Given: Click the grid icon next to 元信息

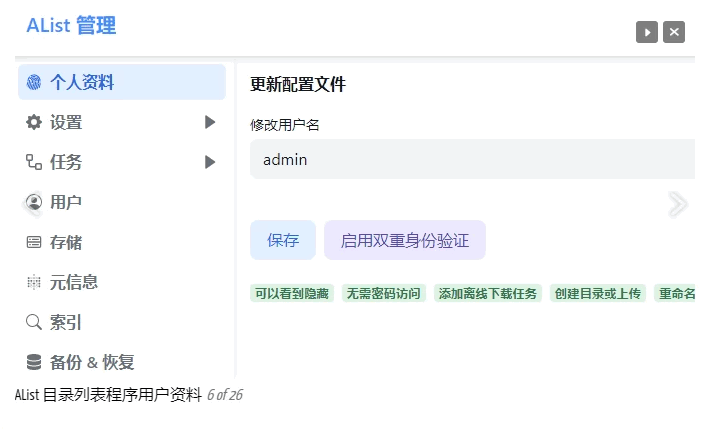Looking at the screenshot, I should [x=34, y=282].
